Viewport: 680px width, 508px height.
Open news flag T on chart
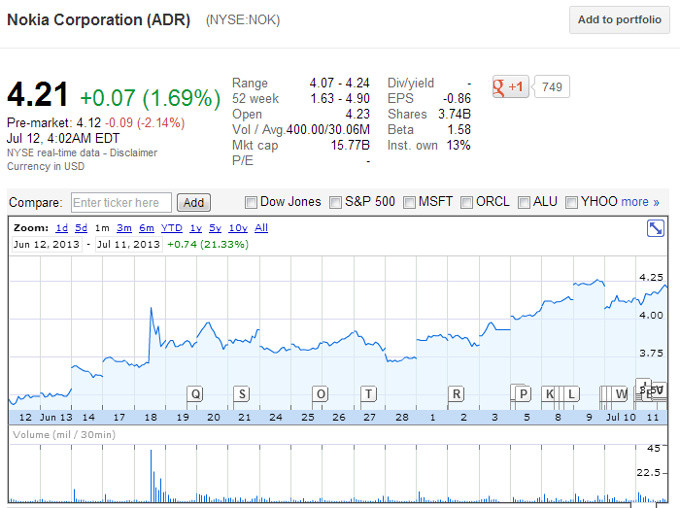tap(369, 394)
